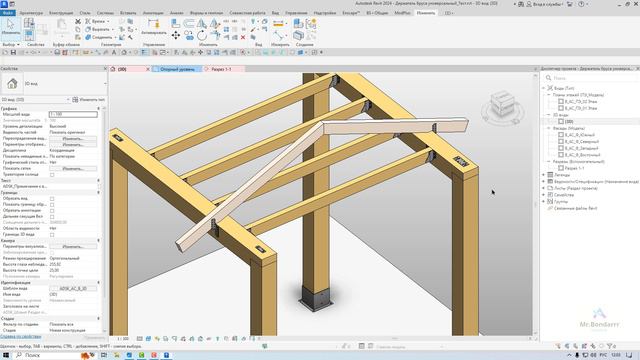Click Изменить button for Переопределения видимости
Image resolution: width=640 pixels, height=360 pixels.
pyautogui.click(x=73, y=139)
